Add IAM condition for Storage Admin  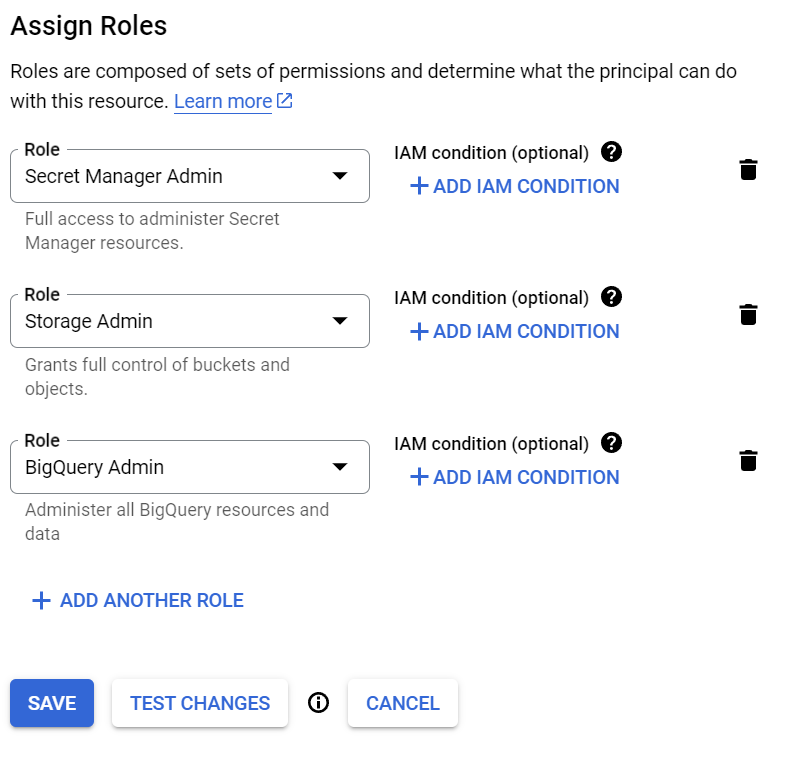coord(515,332)
